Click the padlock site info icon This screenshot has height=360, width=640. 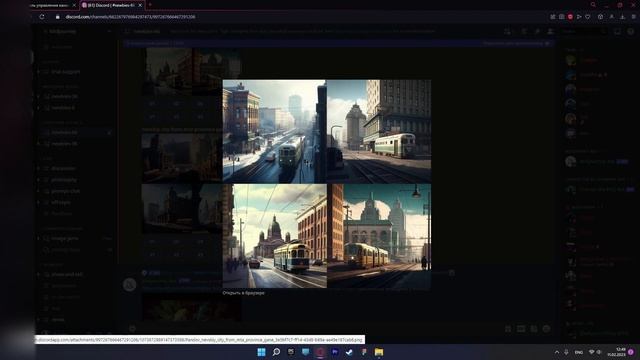[x=58, y=17]
